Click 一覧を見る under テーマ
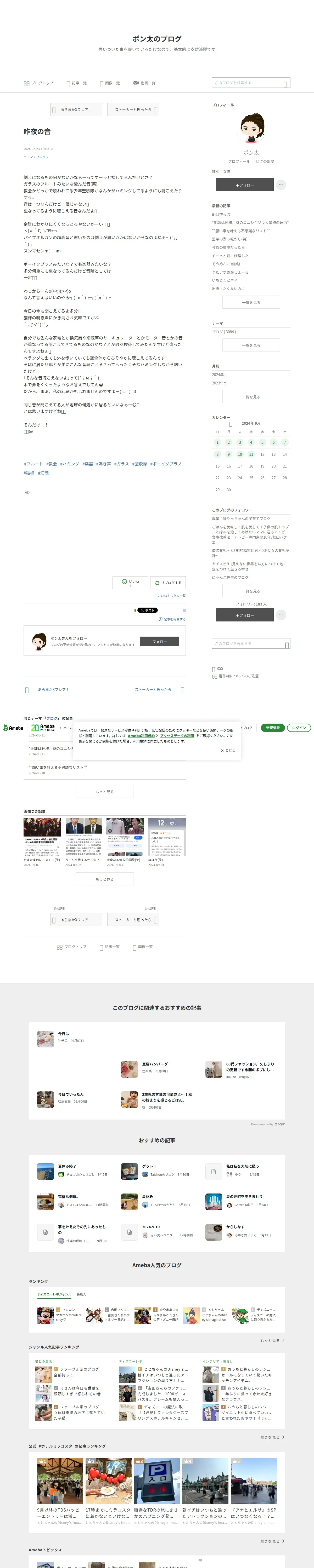The width and height of the screenshot is (314, 1568). pyautogui.click(x=251, y=345)
